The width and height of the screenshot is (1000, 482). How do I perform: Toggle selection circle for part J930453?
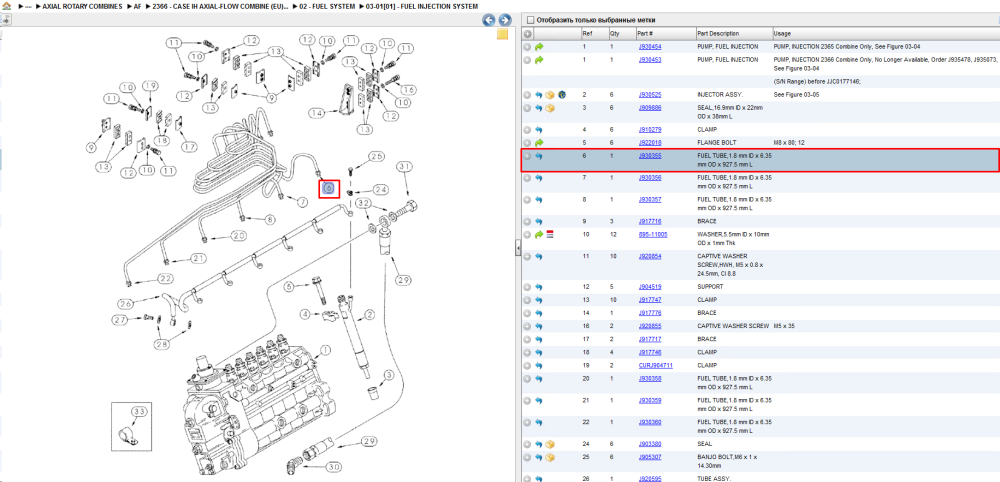pos(527,60)
